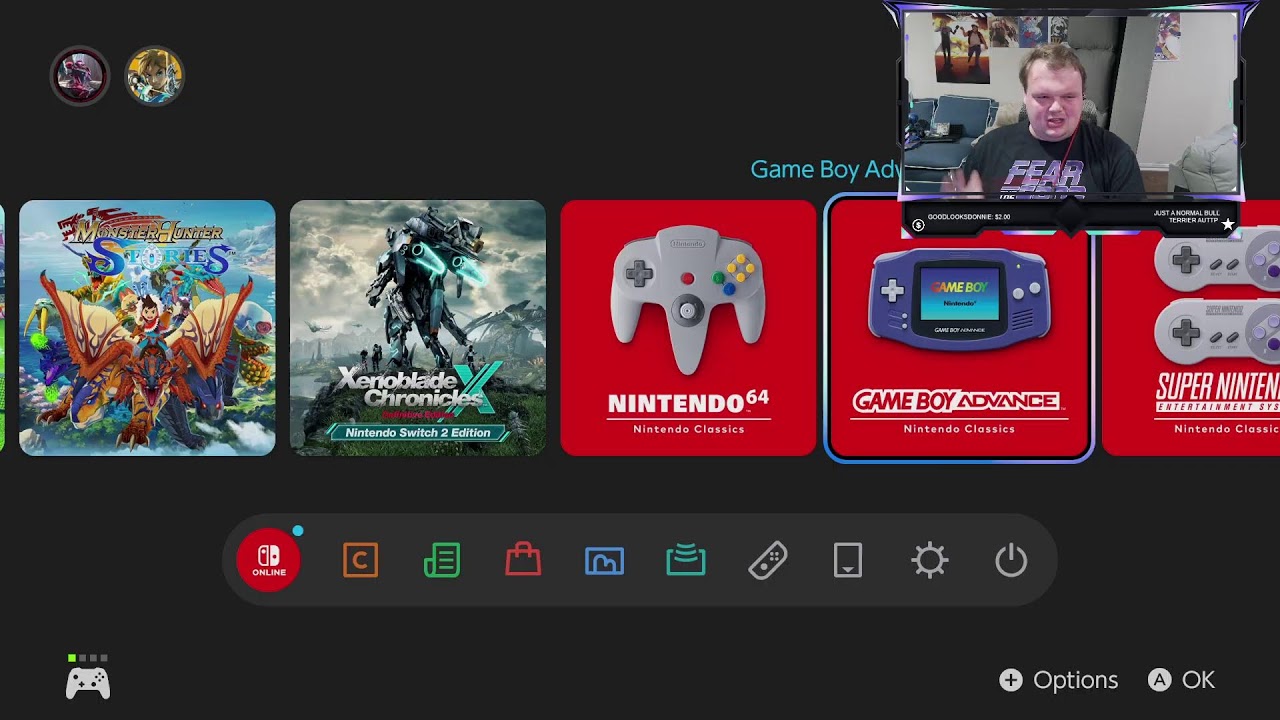Click the webcam overlay video

click(x=1070, y=102)
